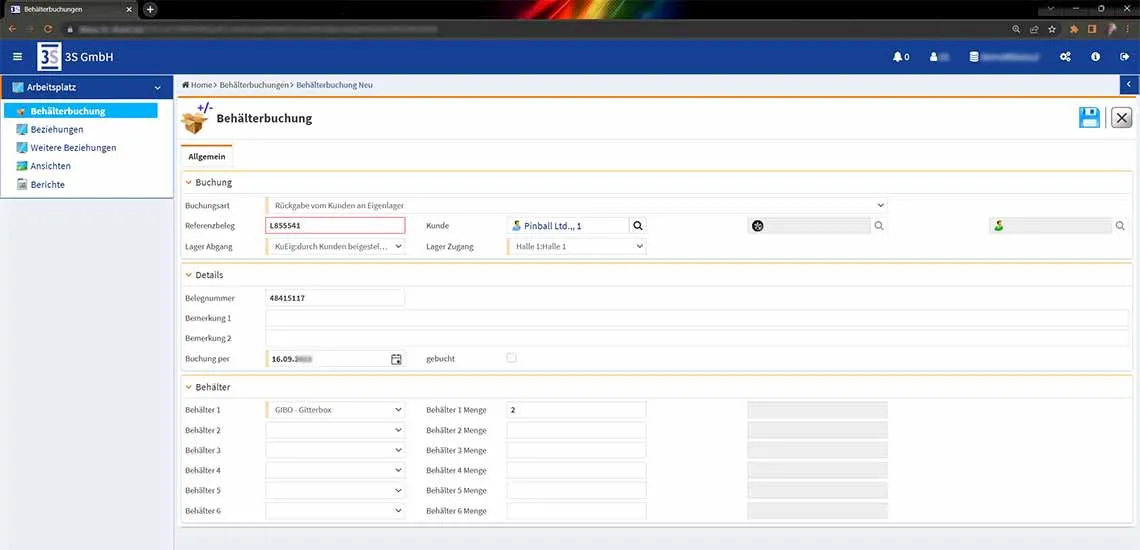Go to Home in the breadcrumb
This screenshot has width=1140, height=550.
click(x=198, y=85)
